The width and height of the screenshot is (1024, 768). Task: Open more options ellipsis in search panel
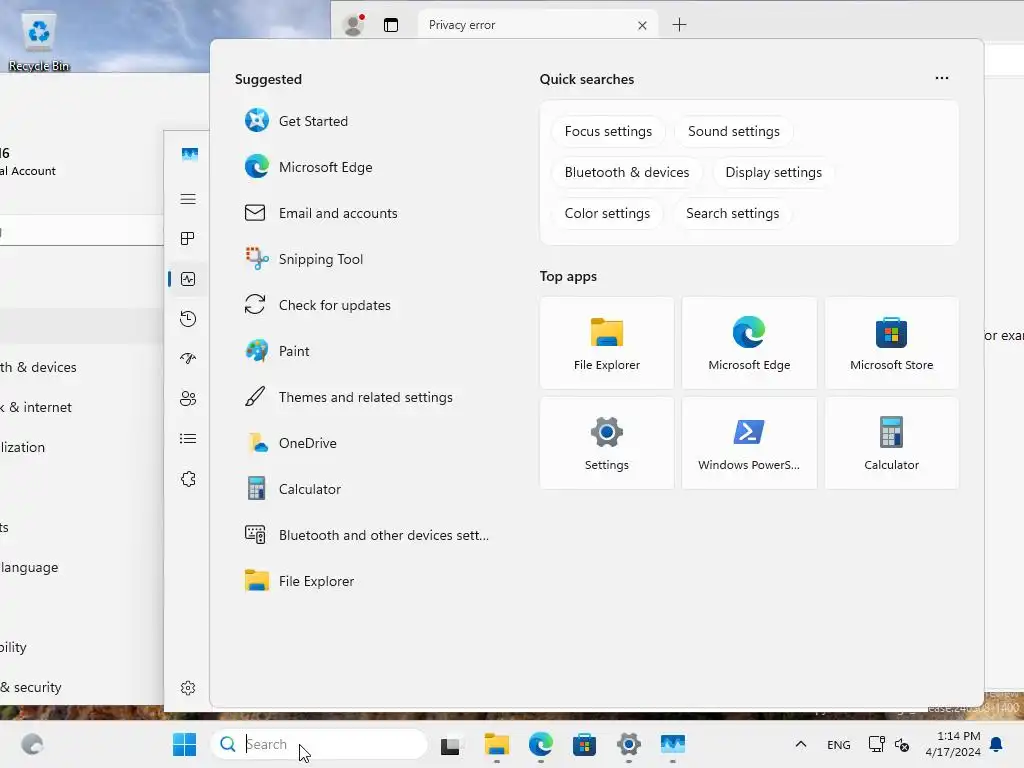tap(941, 78)
